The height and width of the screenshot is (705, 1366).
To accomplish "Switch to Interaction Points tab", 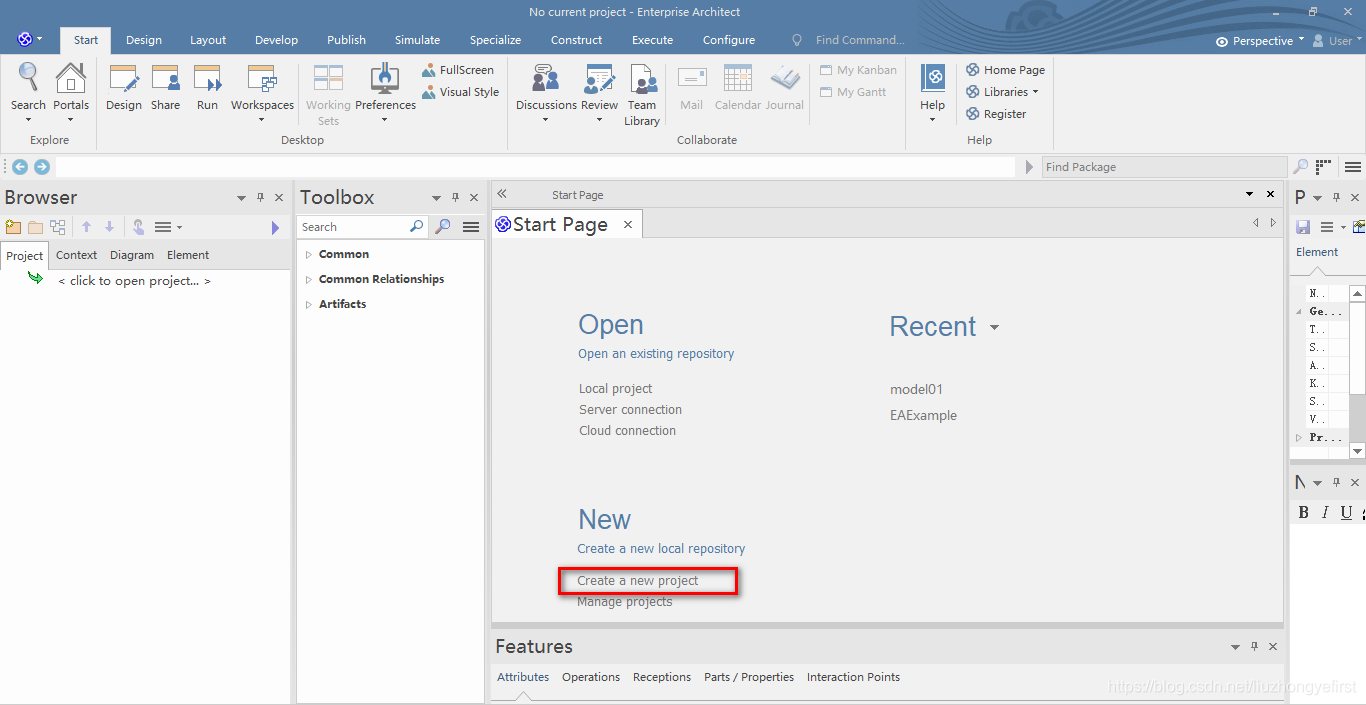I will (853, 677).
